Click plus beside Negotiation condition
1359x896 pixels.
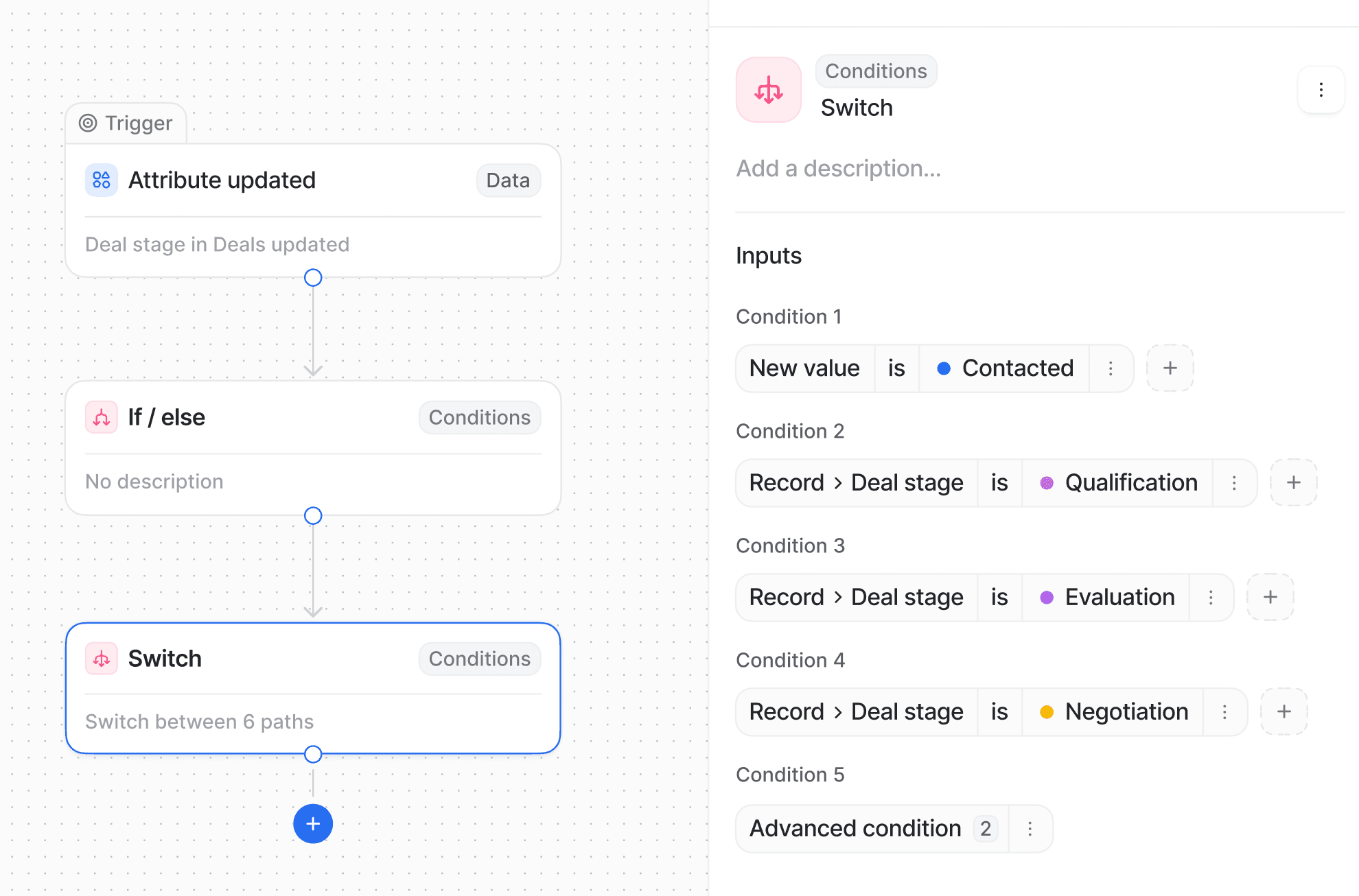click(x=1284, y=712)
